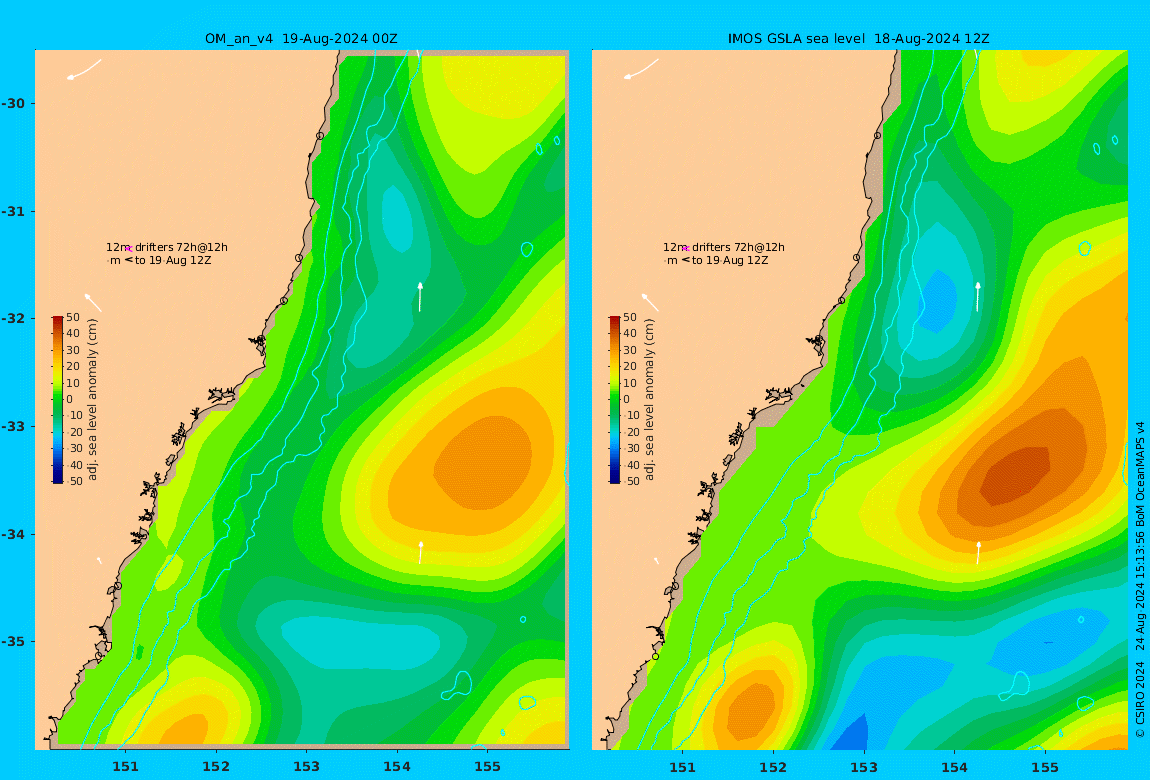Click the coastal circle marker near -30.3 latitude, left map
The height and width of the screenshot is (780, 1150).
[320, 136]
